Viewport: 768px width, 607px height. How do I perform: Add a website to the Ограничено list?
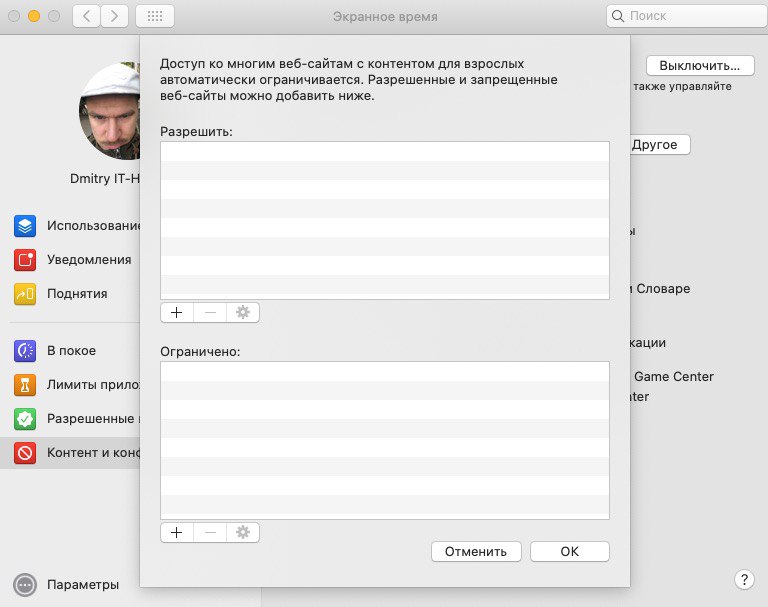click(177, 532)
